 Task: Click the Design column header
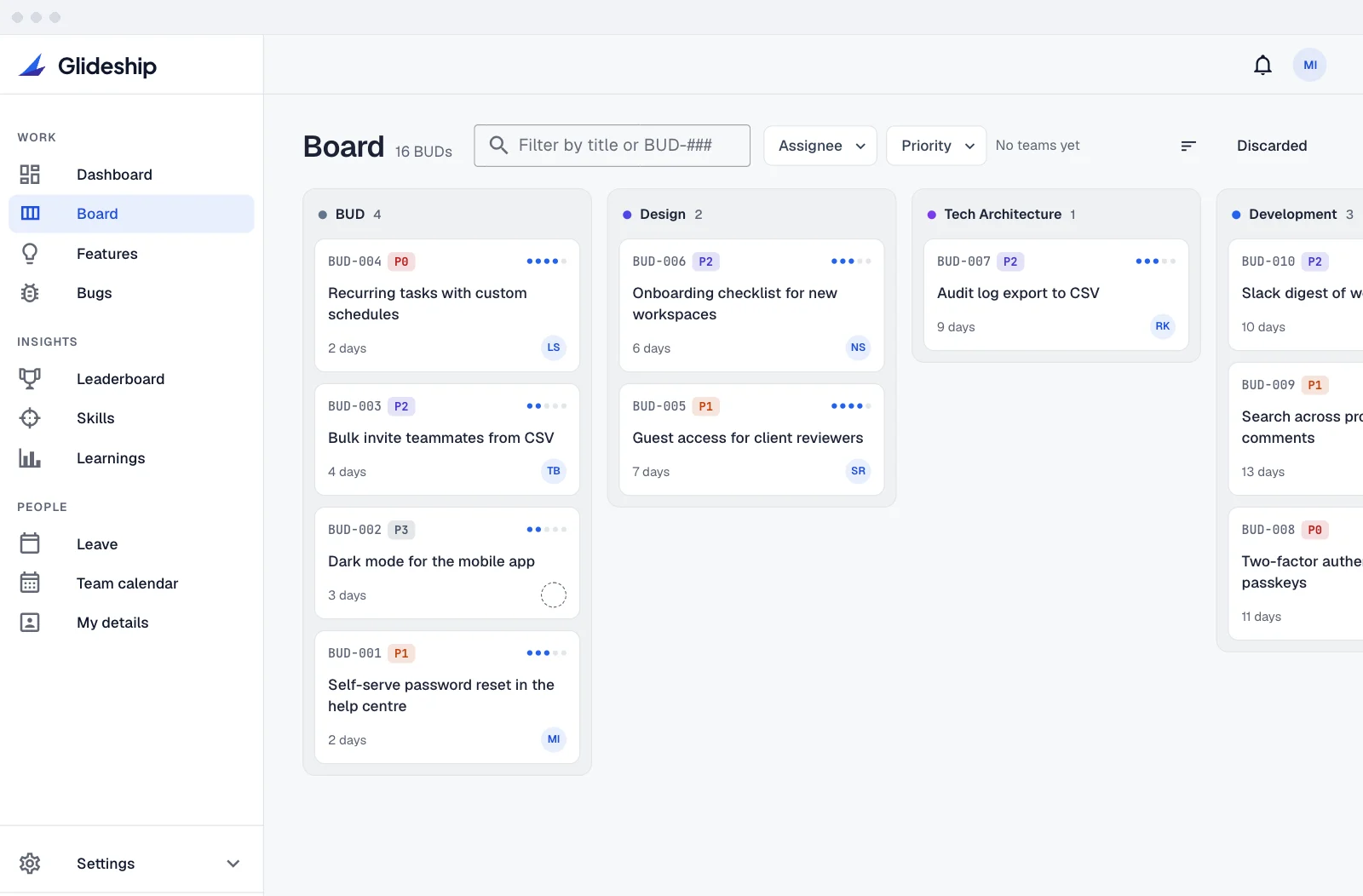[662, 215]
